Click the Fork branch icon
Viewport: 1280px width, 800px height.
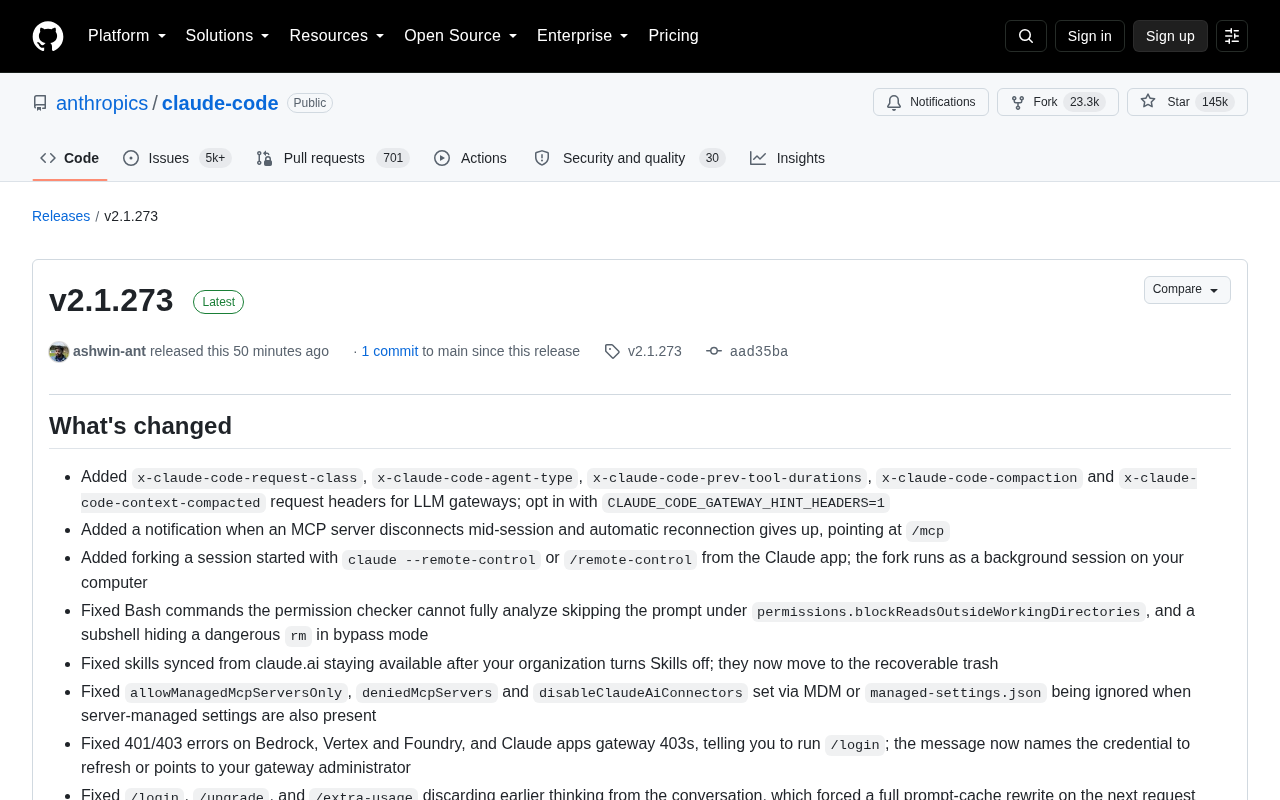tap(1018, 102)
